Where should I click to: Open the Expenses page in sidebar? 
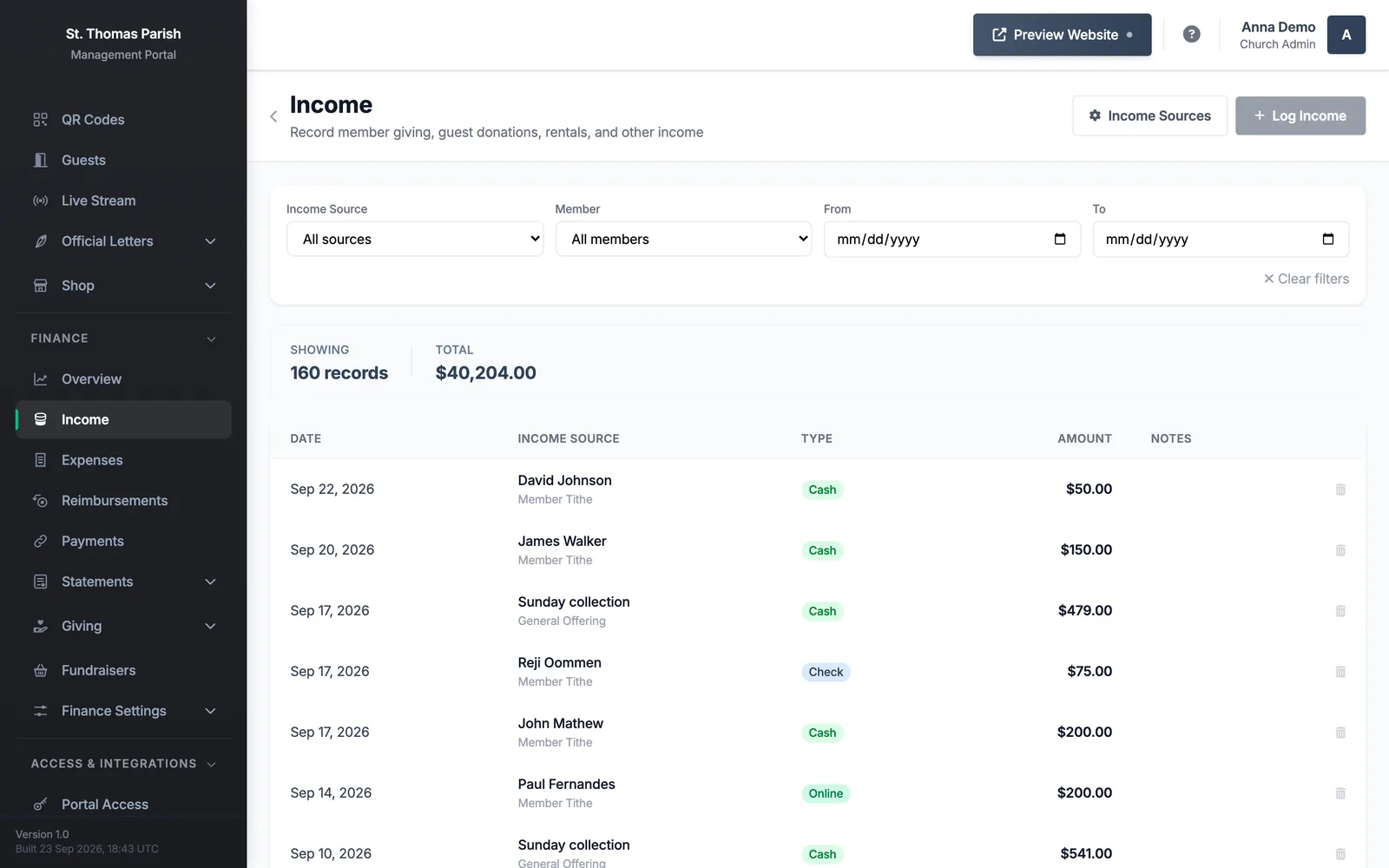[x=123, y=460]
